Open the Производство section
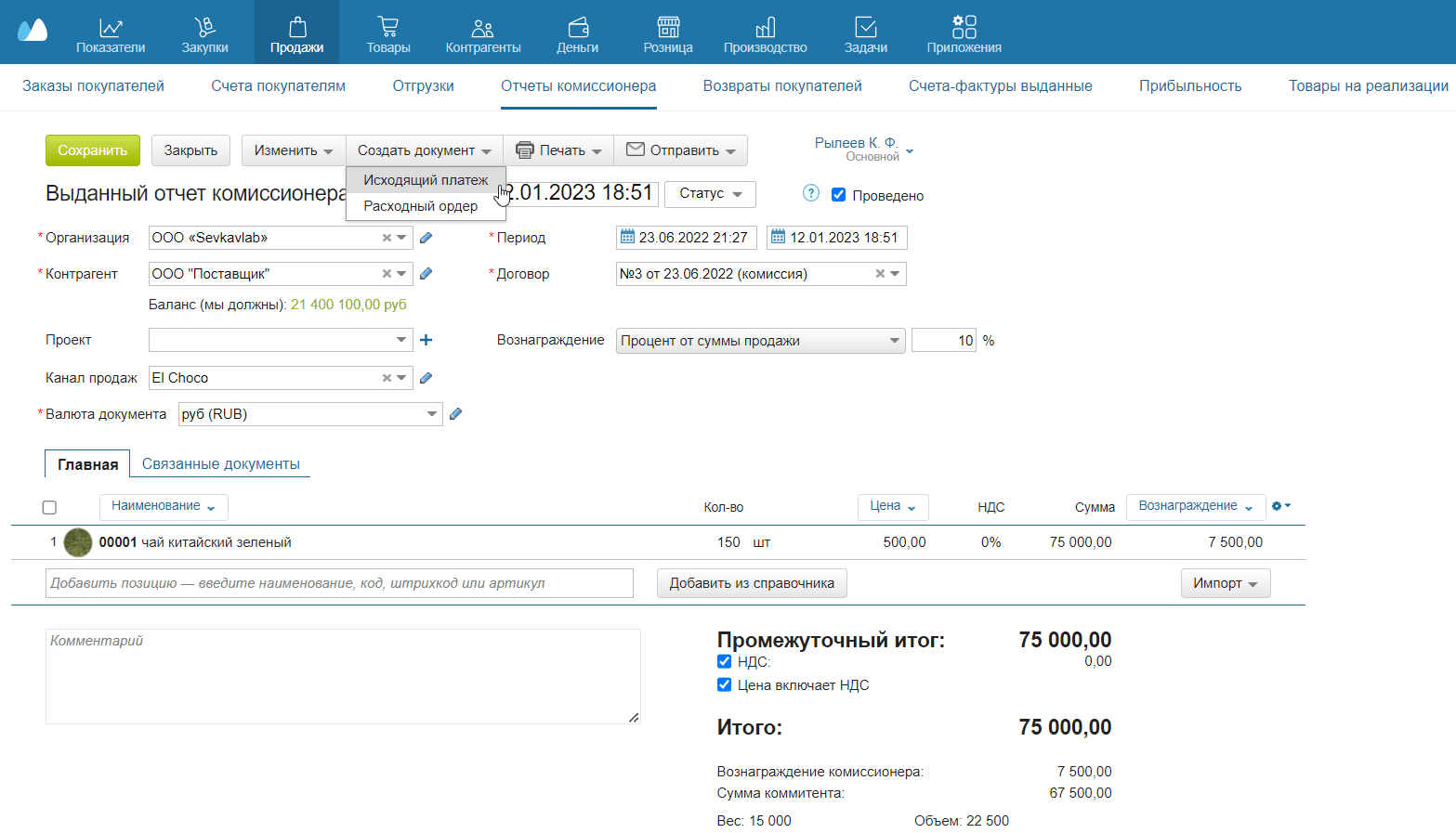Viewport: 1456px width, 833px height. [765, 34]
